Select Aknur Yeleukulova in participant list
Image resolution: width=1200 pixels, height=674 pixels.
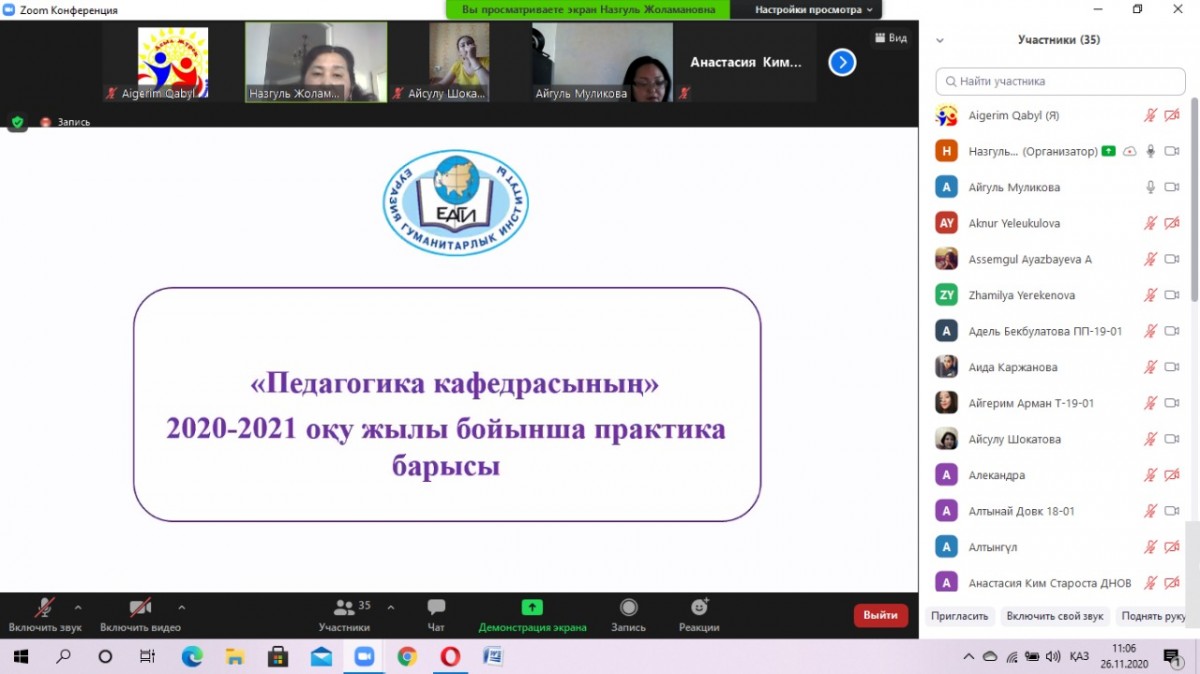point(1014,223)
